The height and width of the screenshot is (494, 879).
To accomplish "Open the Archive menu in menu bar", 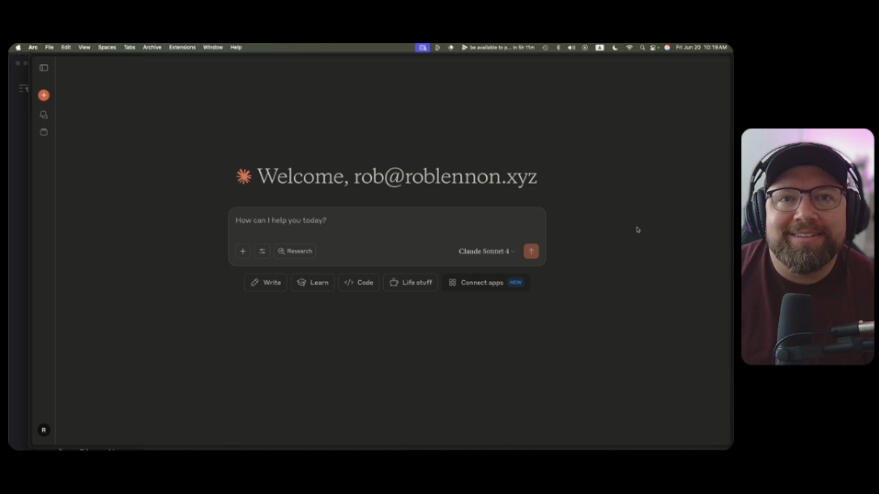I will click(x=152, y=47).
